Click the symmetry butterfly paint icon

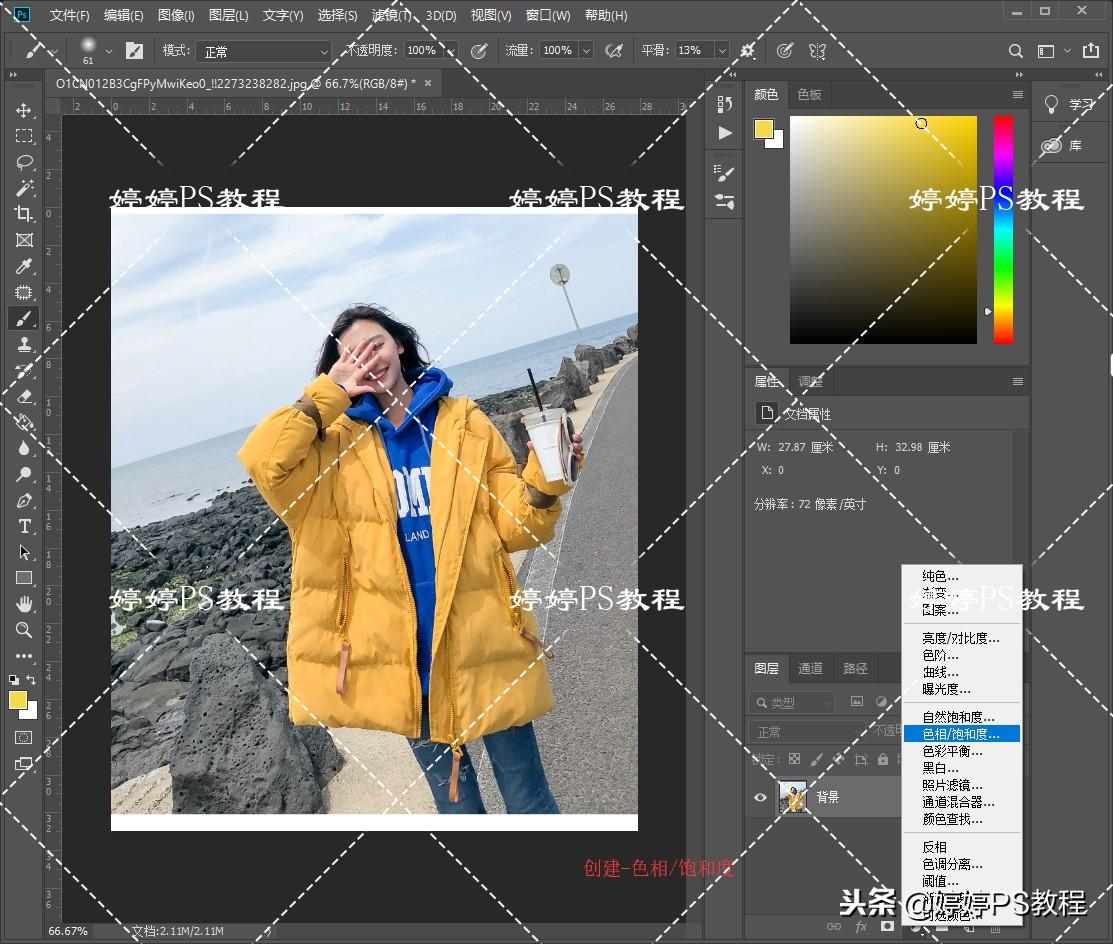pos(817,51)
